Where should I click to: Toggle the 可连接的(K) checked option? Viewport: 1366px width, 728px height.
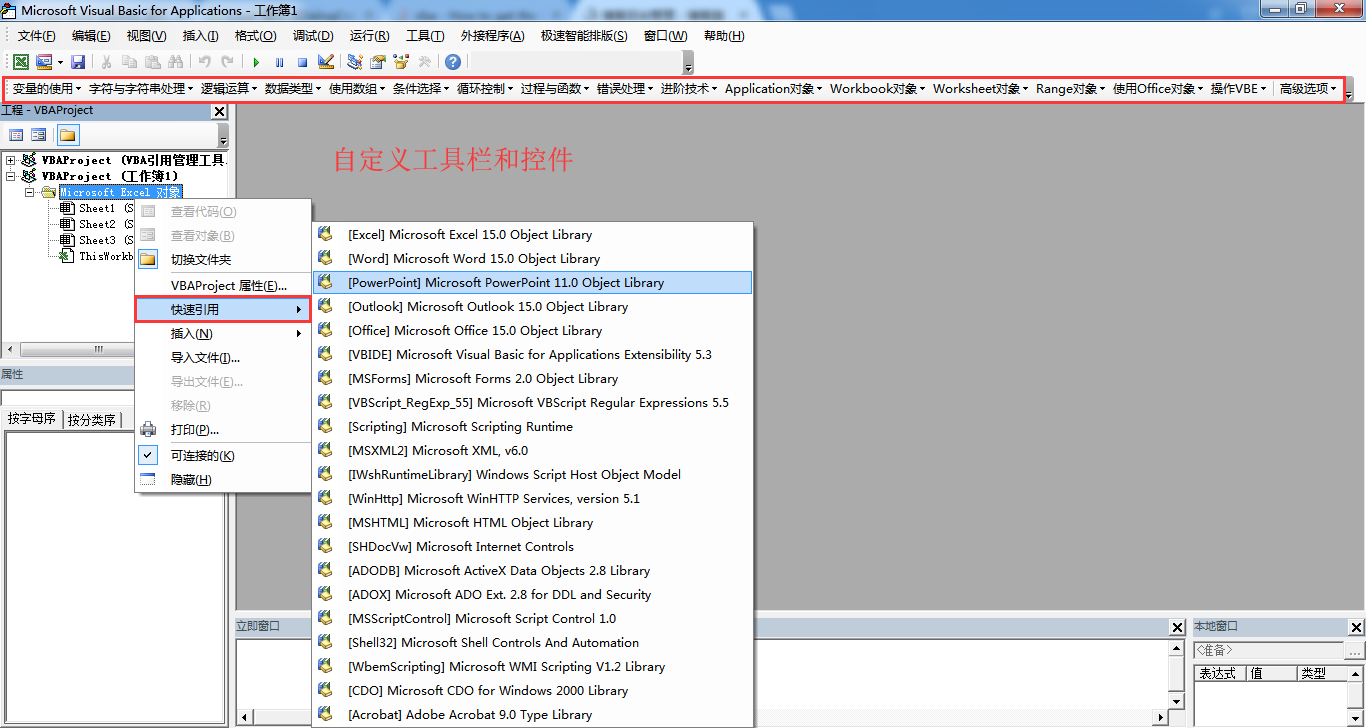coord(223,456)
